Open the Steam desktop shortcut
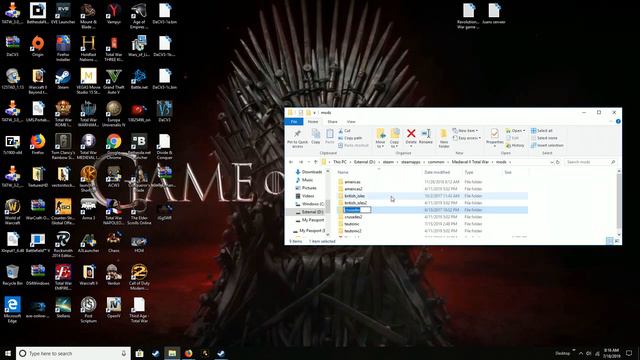 point(63,79)
